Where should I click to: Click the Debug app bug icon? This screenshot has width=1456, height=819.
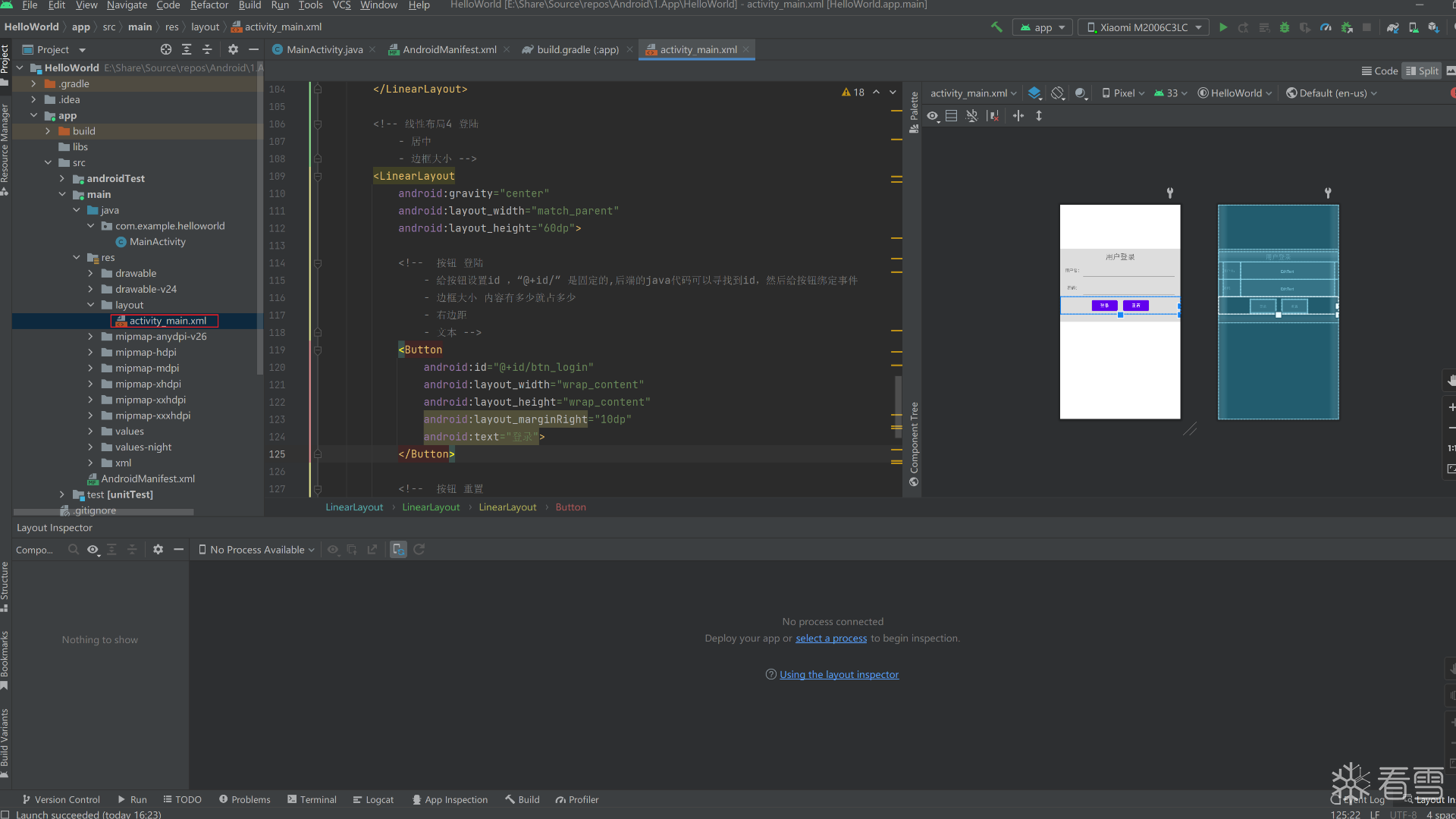pyautogui.click(x=1284, y=27)
